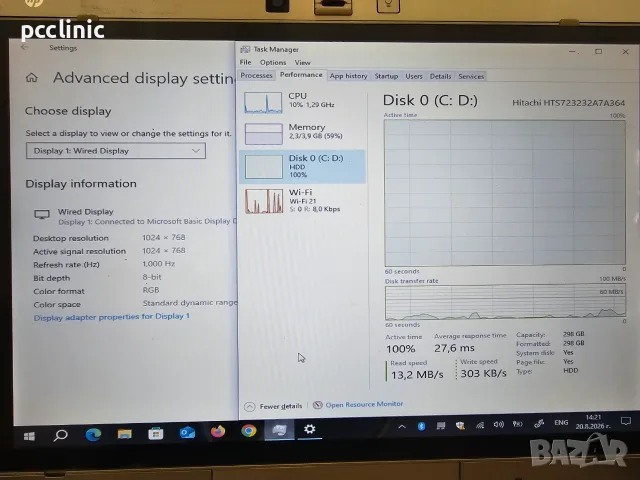Open File Explorer from taskbar
This screenshot has width=640, height=480.
click(124, 433)
